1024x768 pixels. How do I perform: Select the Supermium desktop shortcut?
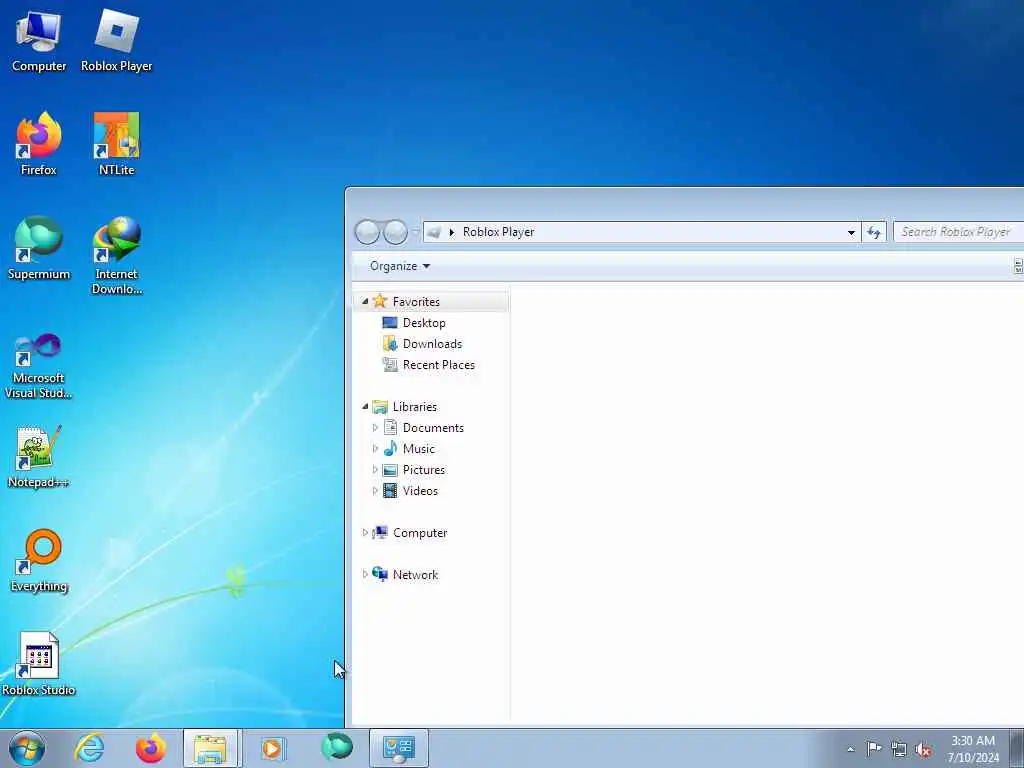click(39, 248)
